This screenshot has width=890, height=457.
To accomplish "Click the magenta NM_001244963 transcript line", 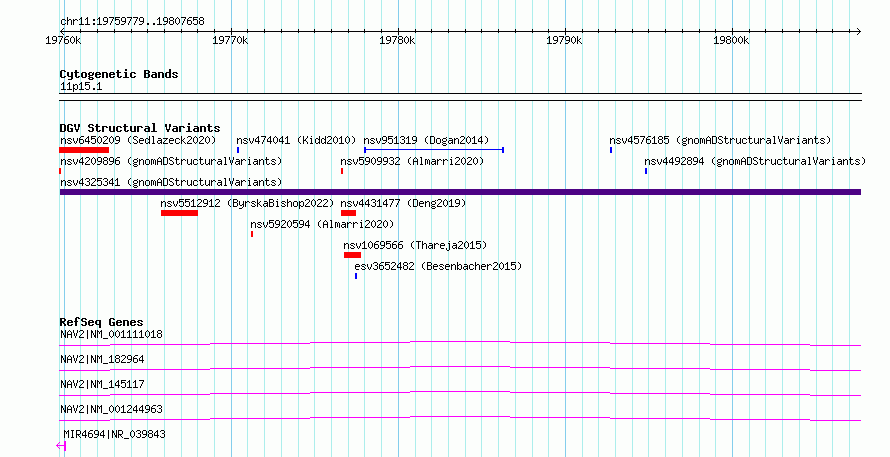I will 460,418.
